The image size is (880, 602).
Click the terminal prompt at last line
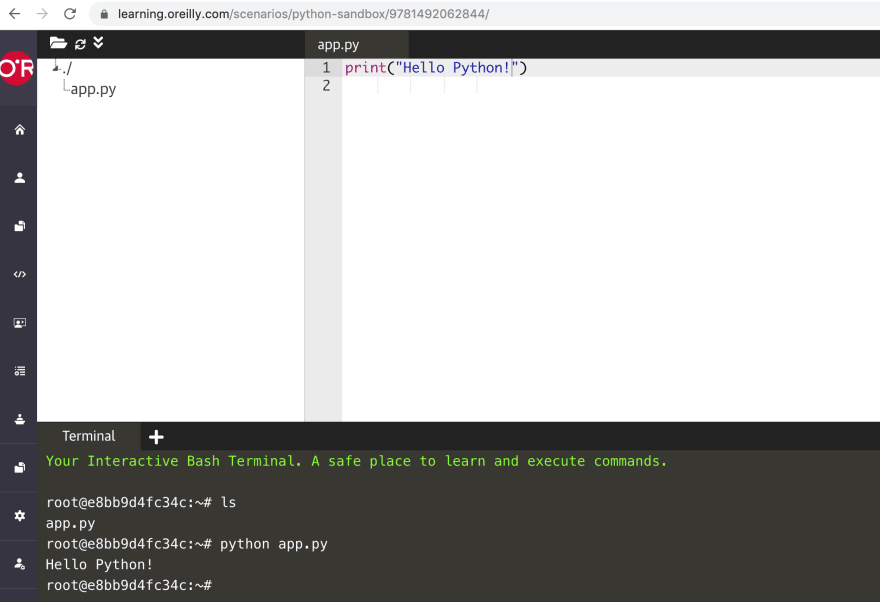coord(129,585)
